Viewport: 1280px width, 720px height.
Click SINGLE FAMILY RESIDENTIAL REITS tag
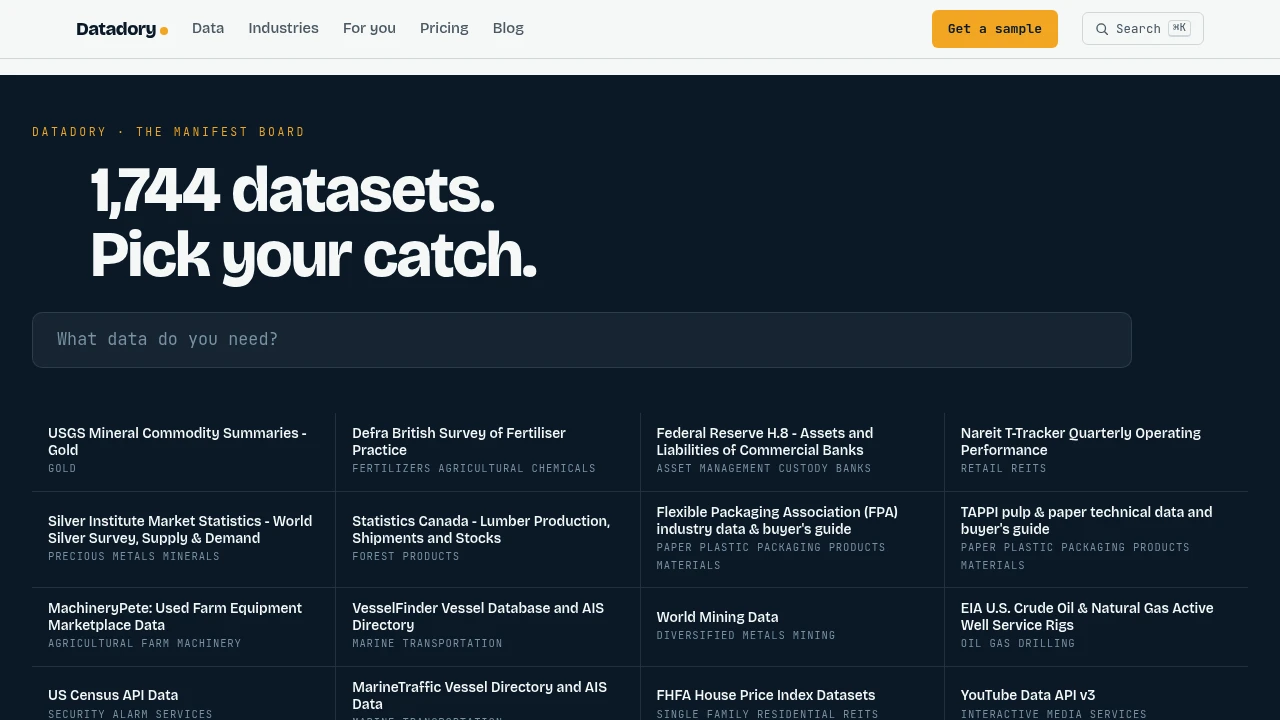point(768,714)
